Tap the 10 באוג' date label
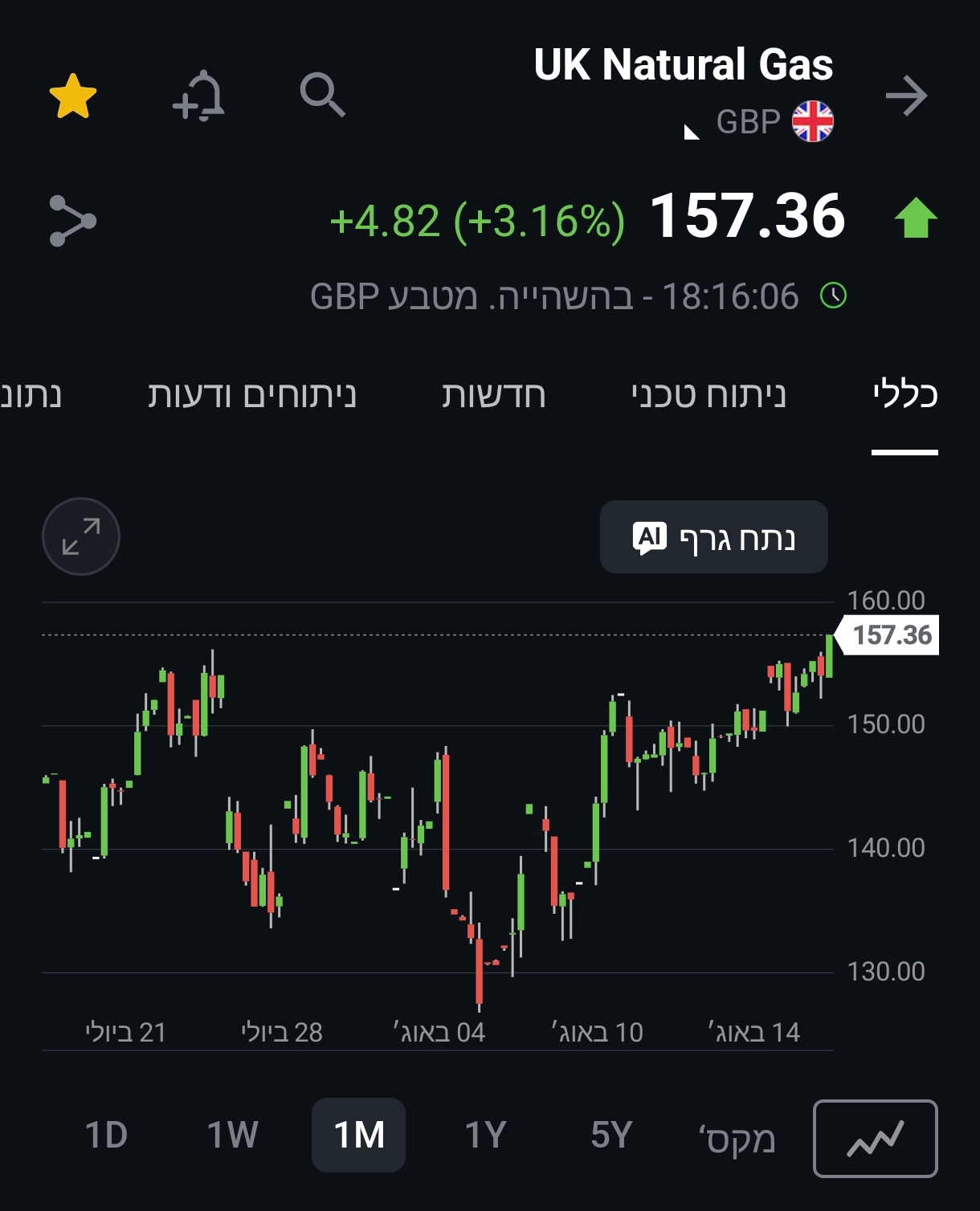Image resolution: width=980 pixels, height=1211 pixels. (x=597, y=1032)
